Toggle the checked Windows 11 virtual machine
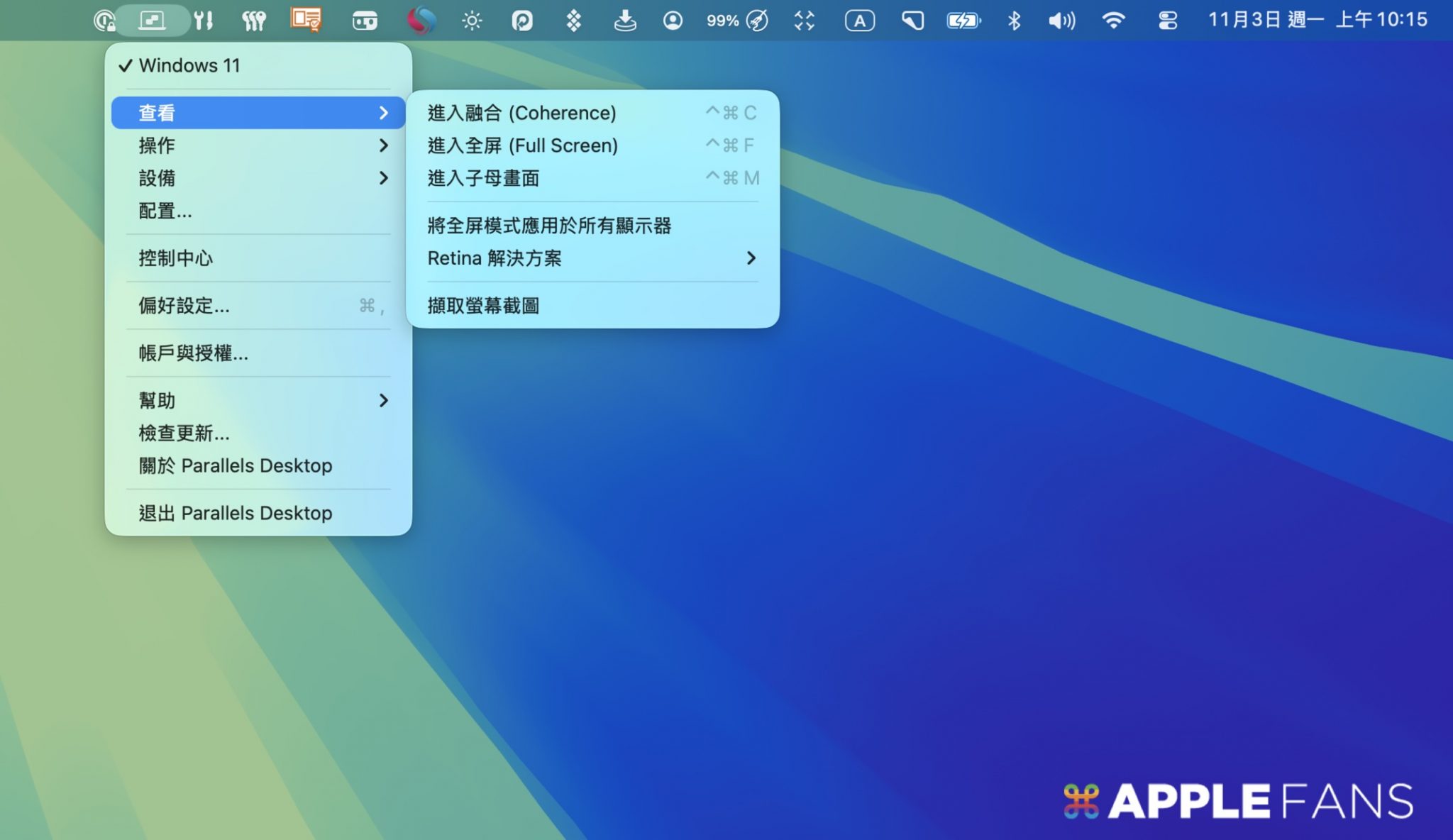Screen dimensions: 1453x840 (189, 65)
